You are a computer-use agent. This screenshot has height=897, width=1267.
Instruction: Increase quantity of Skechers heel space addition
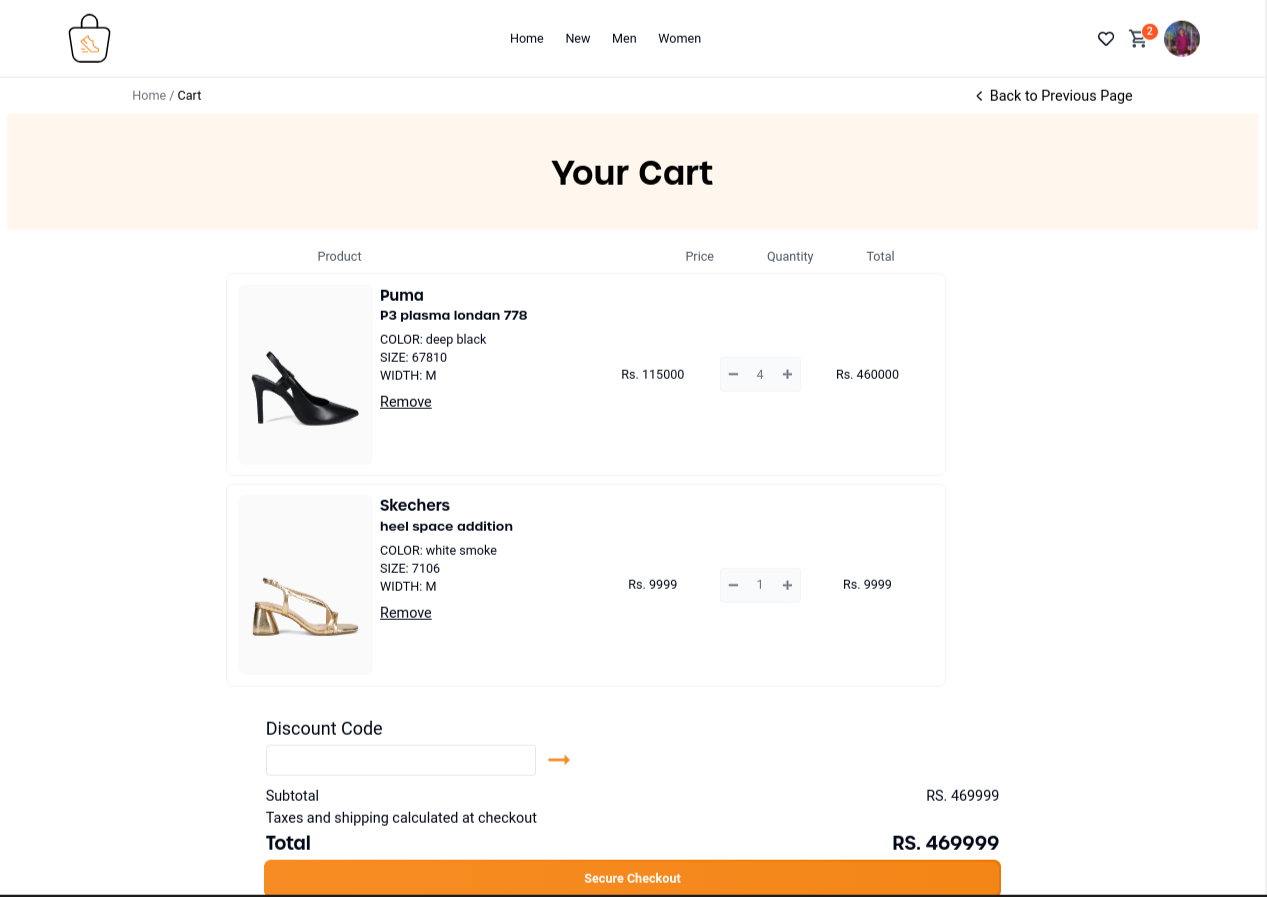coord(787,585)
